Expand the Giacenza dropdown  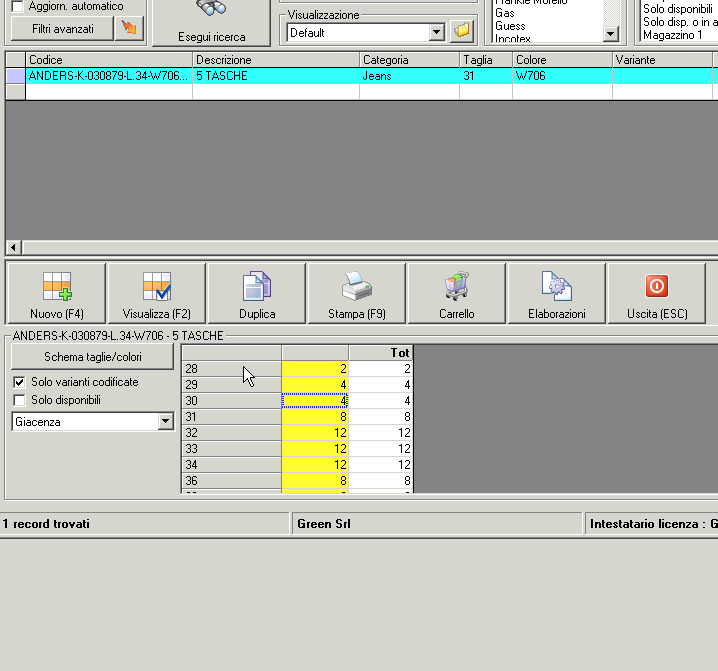pyautogui.click(x=166, y=422)
